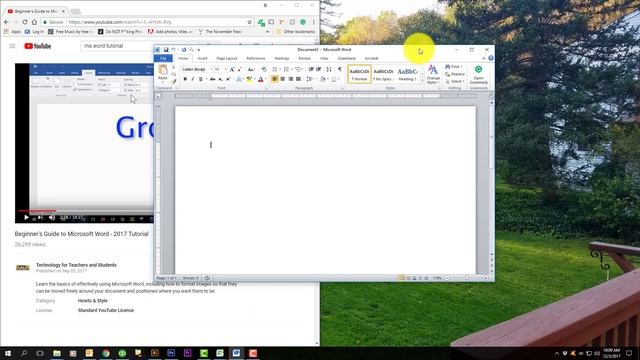Click the Paste icon in Word
The image size is (640, 360).
(163, 70)
